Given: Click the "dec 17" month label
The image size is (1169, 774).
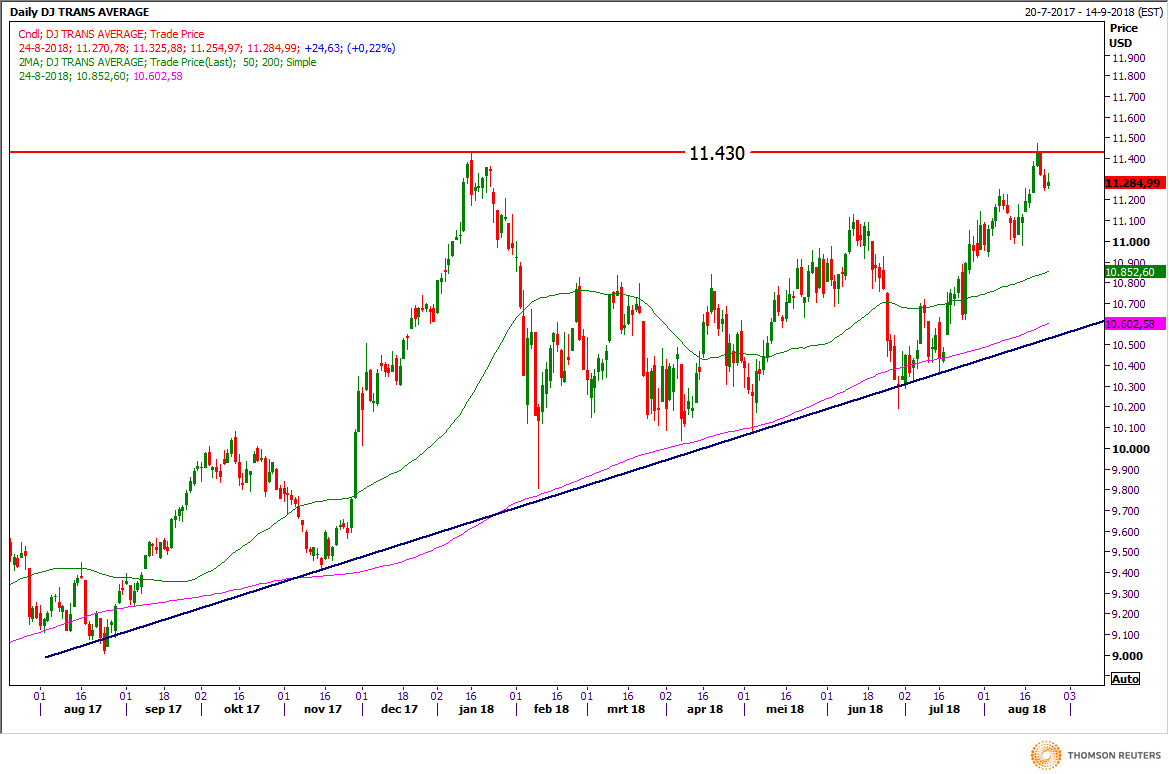Looking at the screenshot, I should [x=400, y=709].
